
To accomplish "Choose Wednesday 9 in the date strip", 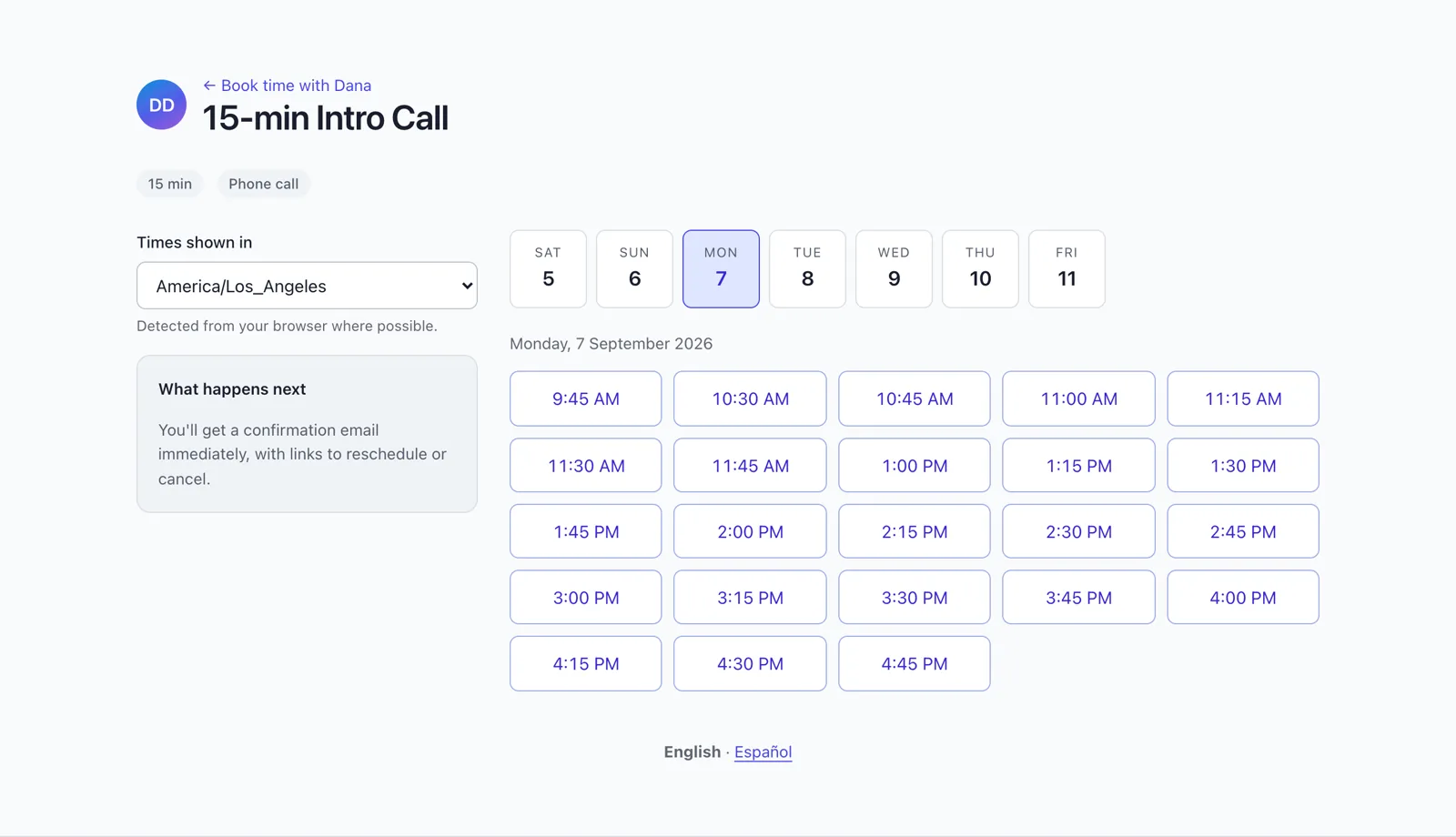I will click(x=894, y=268).
